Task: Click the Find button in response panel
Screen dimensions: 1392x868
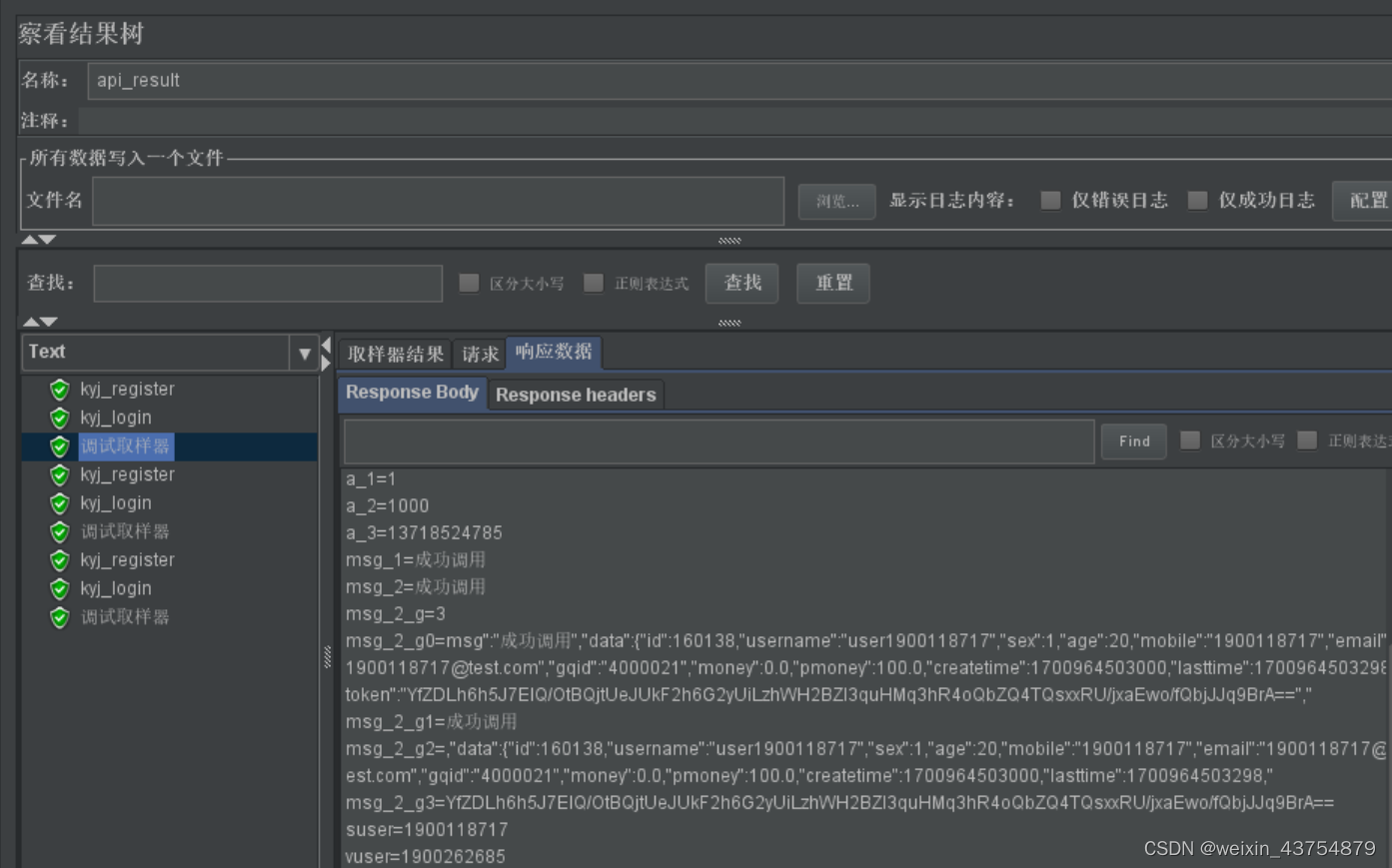Action: (1134, 441)
